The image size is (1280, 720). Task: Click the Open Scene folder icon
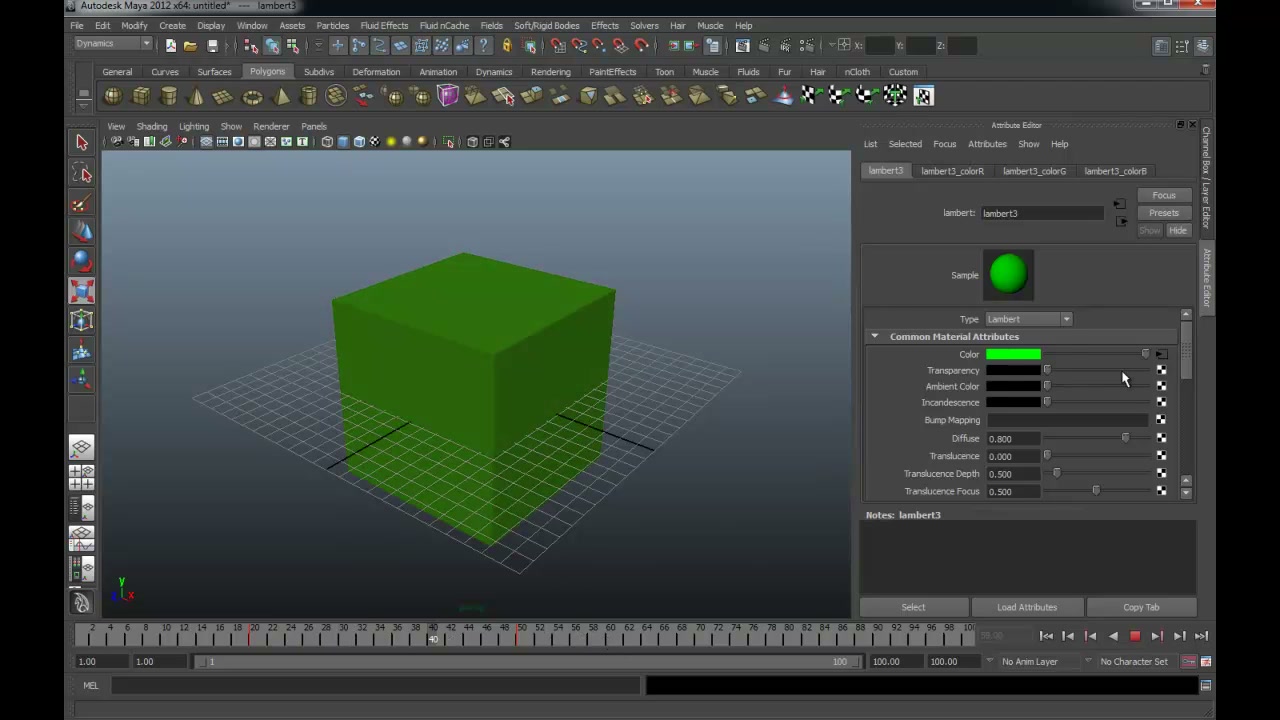(x=190, y=46)
